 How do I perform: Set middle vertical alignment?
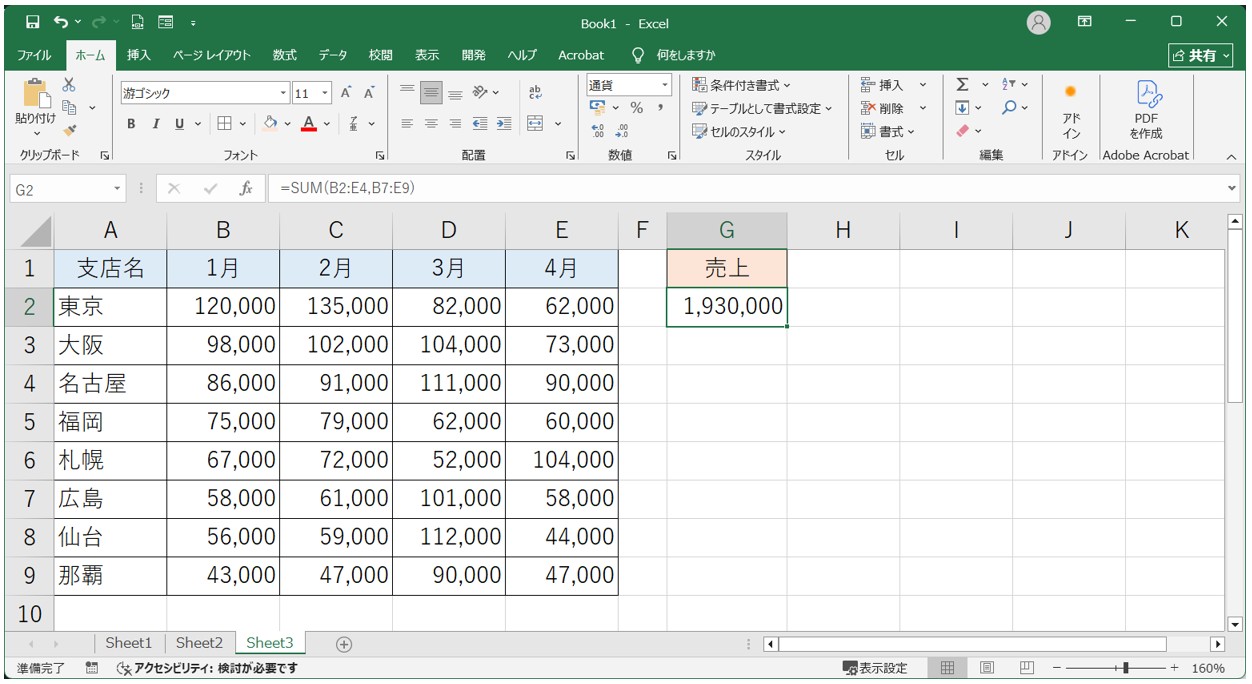point(431,93)
